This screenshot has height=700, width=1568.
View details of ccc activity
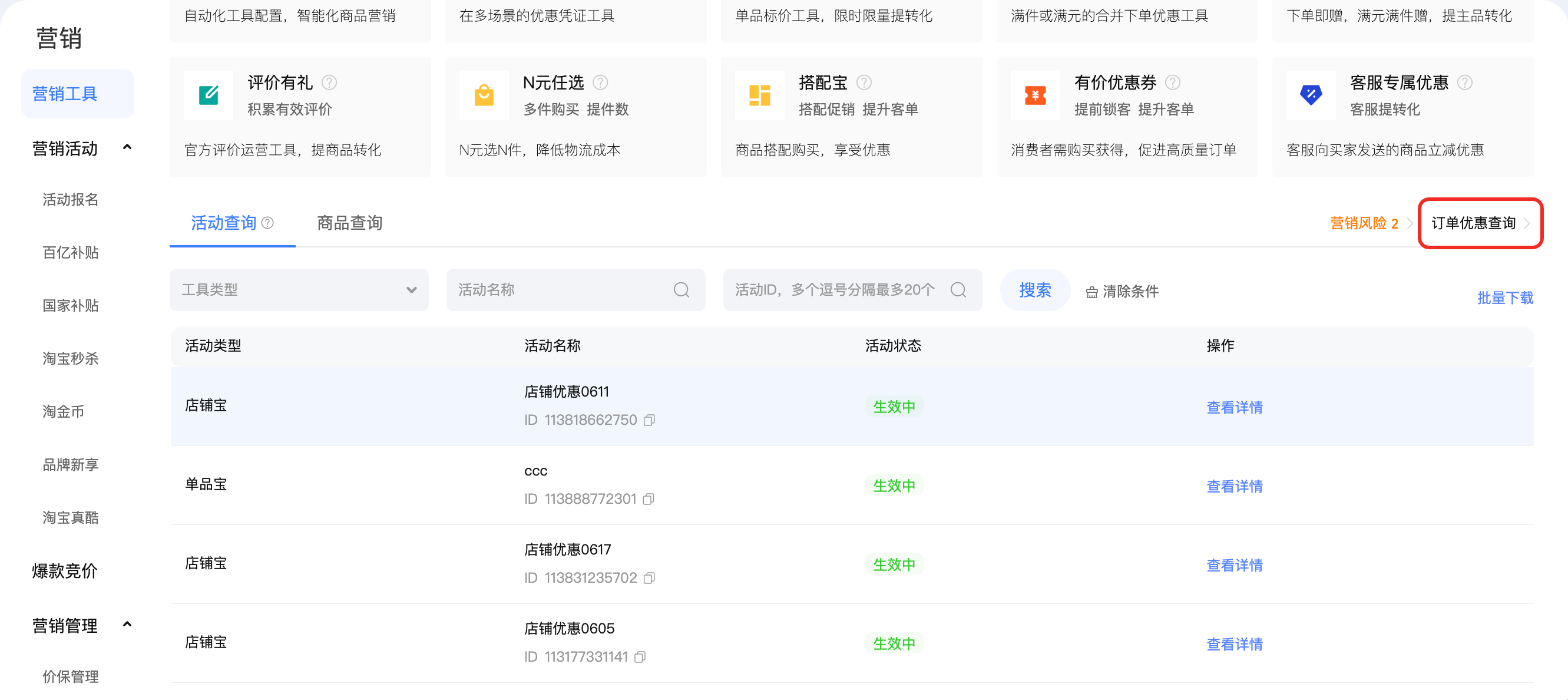1235,486
